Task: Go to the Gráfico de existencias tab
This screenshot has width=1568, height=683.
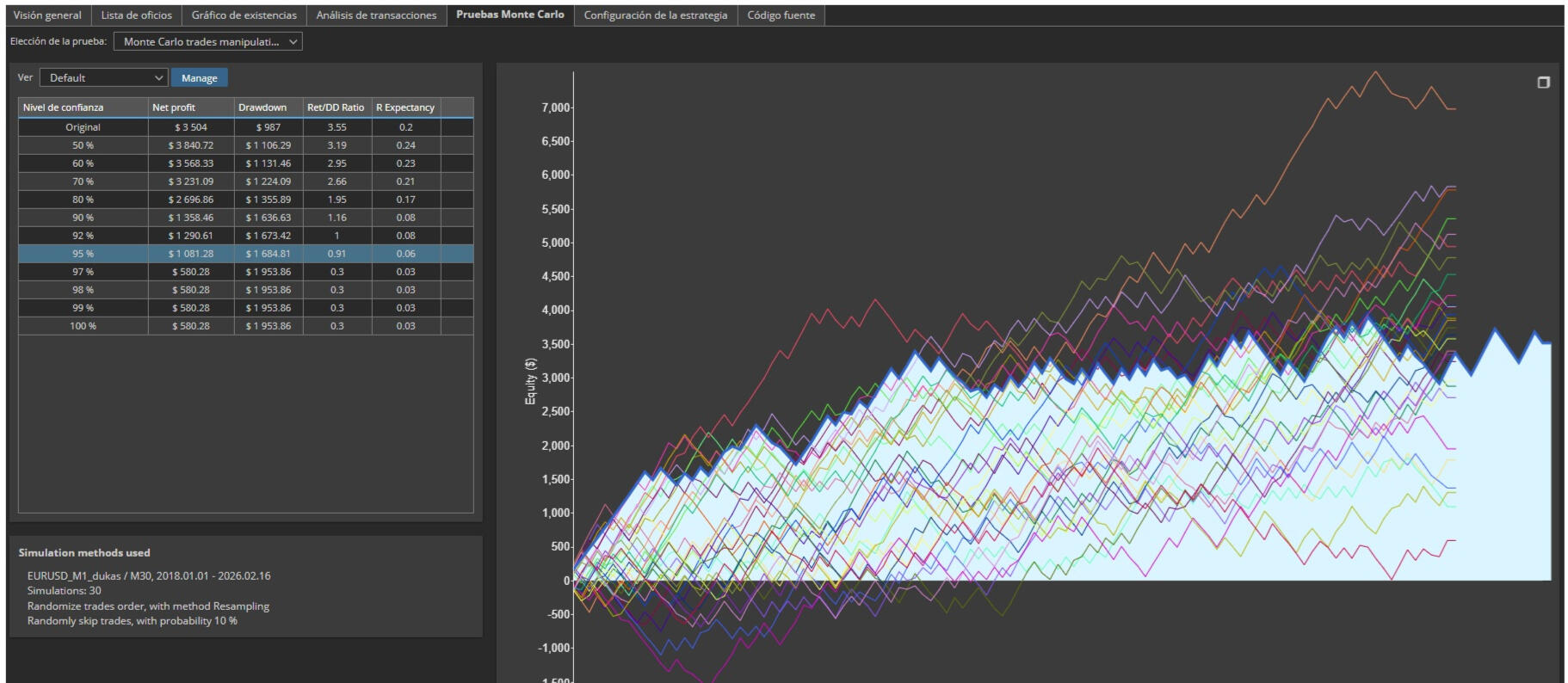Action: 244,15
